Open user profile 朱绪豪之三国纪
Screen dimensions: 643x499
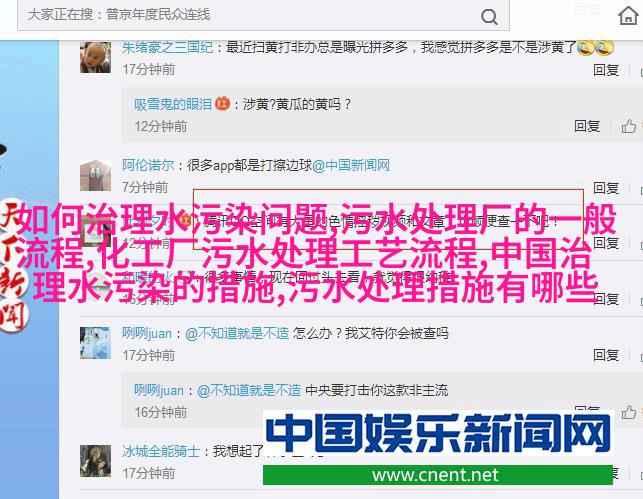[167, 48]
